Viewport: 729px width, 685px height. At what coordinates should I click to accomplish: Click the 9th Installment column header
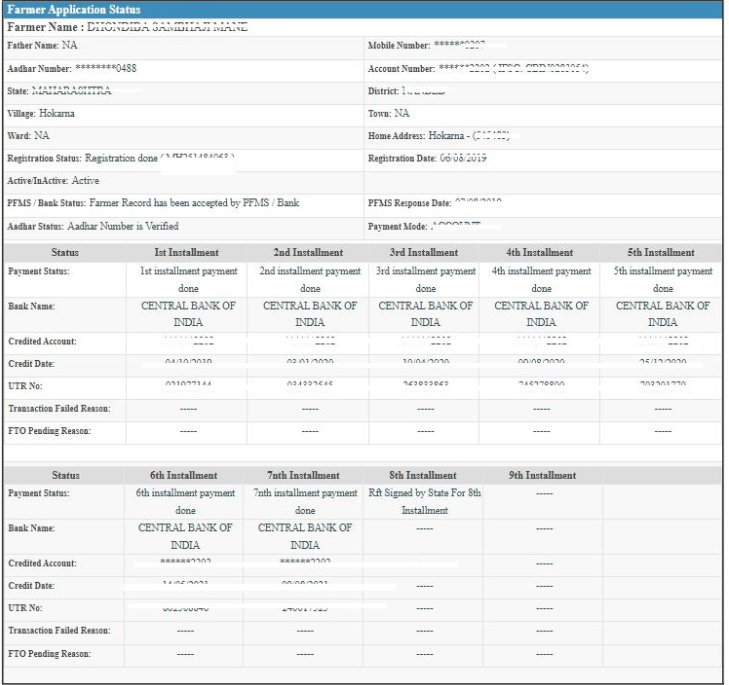point(543,475)
